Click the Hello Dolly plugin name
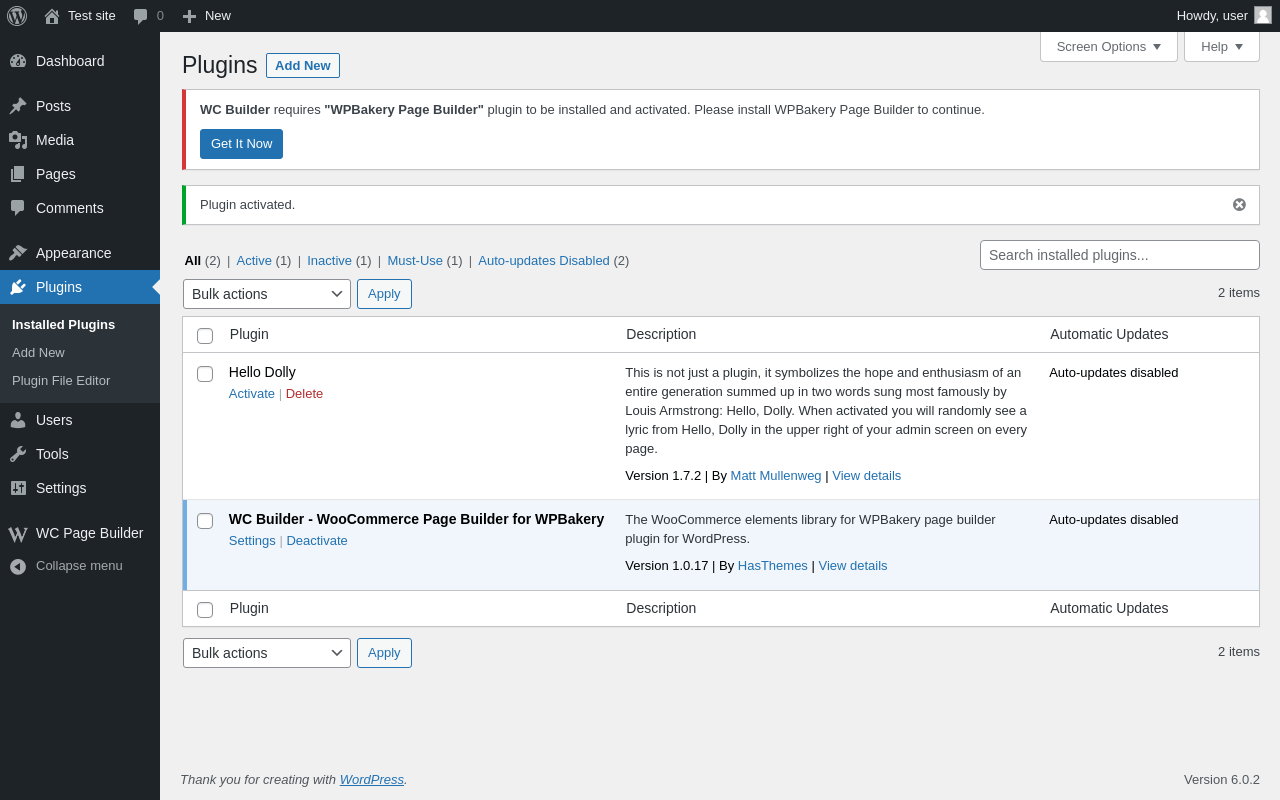Viewport: 1280px width, 800px height. point(262,372)
